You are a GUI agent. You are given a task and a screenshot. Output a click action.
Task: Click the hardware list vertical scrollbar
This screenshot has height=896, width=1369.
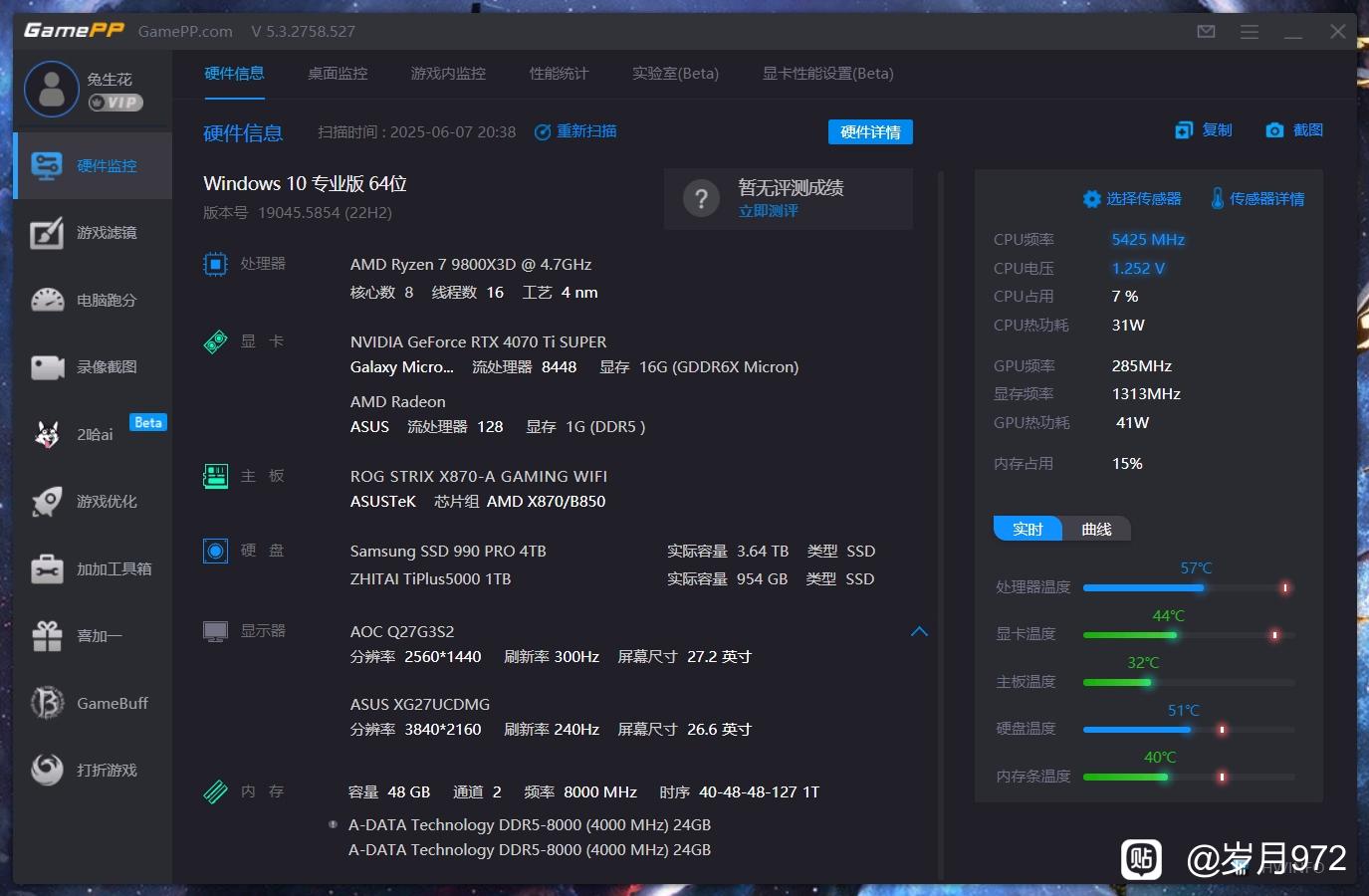point(941,525)
